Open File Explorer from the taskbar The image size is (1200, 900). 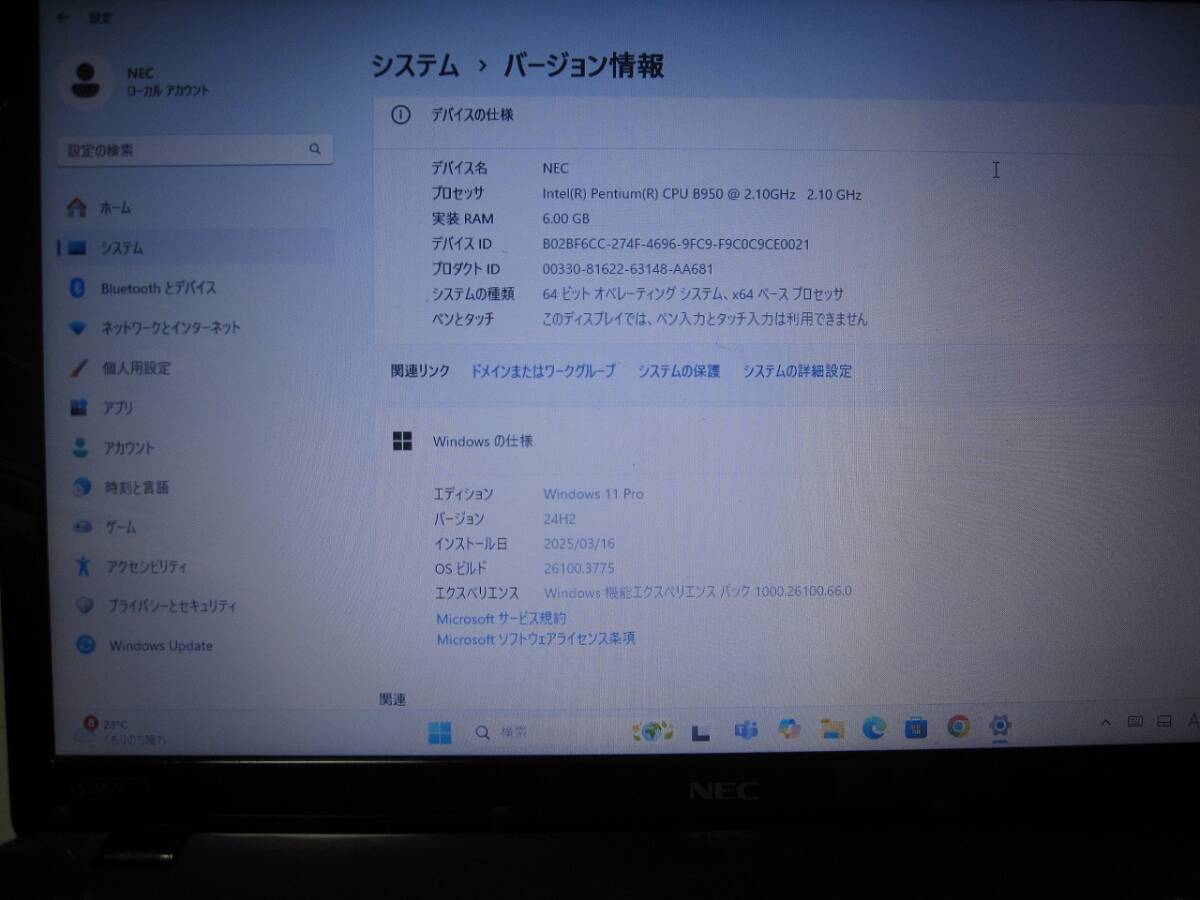coord(832,729)
